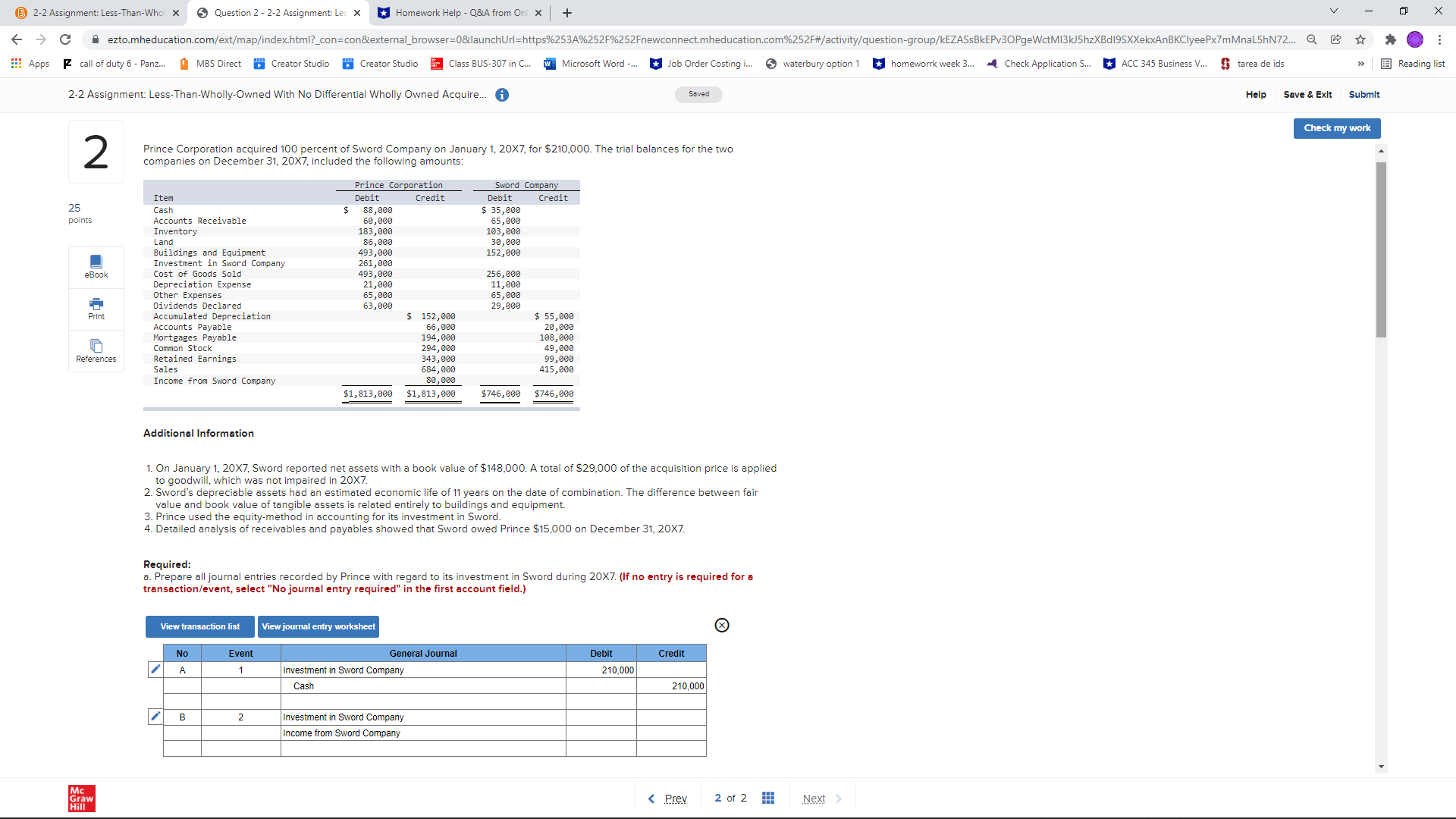Expand hidden bookmarks chevron
The width and height of the screenshot is (1456, 819).
tap(1360, 64)
